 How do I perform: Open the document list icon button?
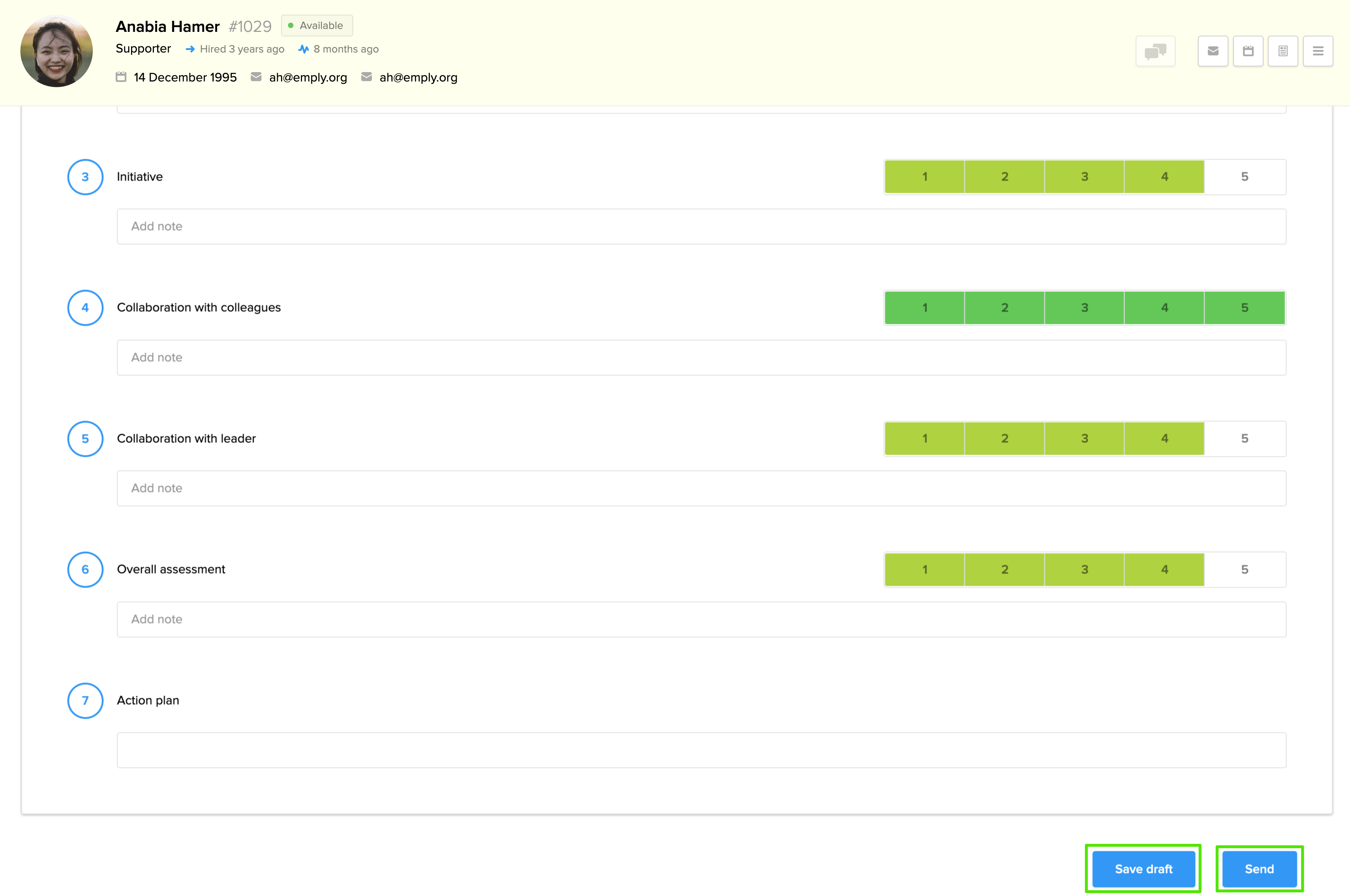tap(1283, 51)
